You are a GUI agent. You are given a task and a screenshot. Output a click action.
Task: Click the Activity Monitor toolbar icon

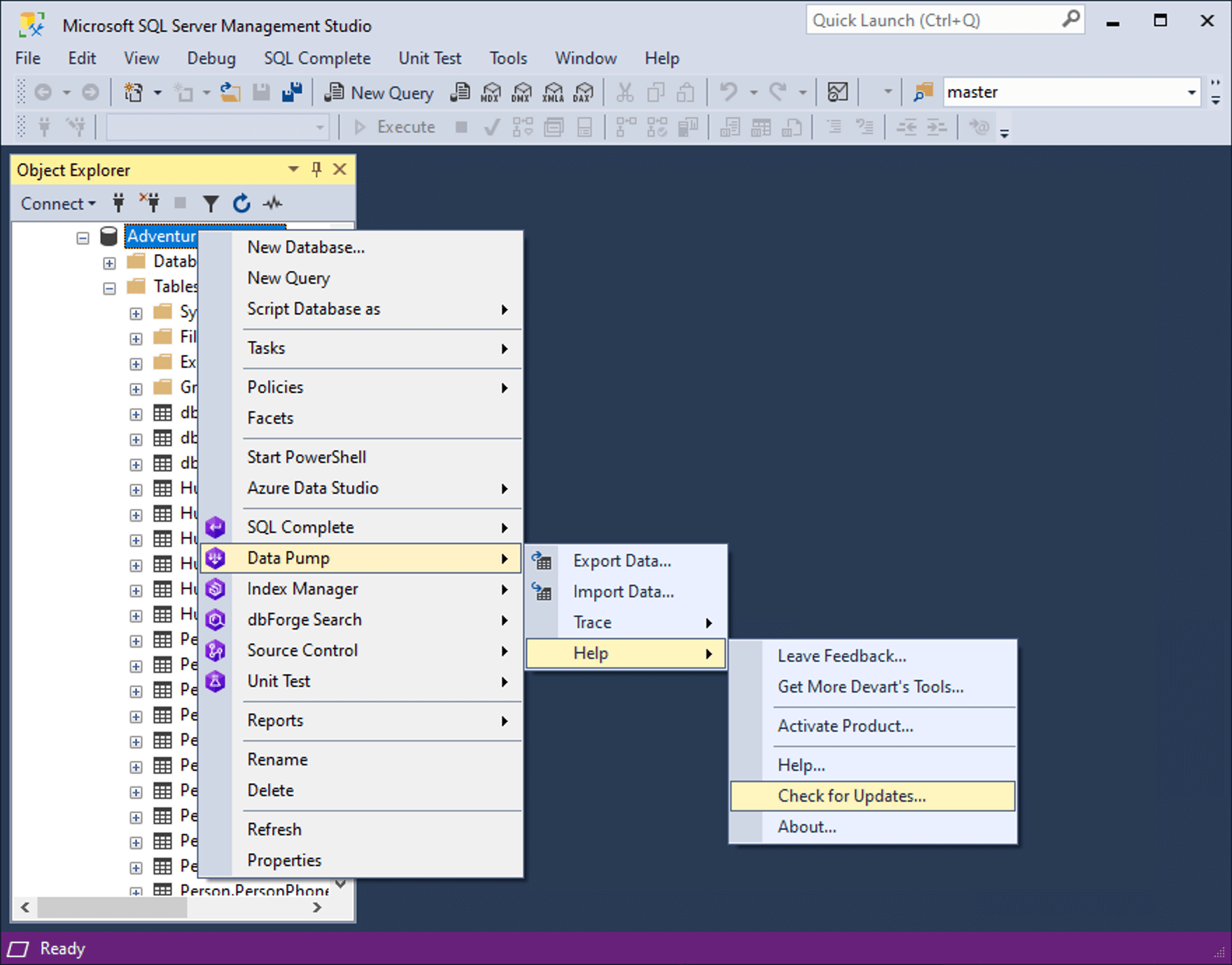click(x=838, y=92)
